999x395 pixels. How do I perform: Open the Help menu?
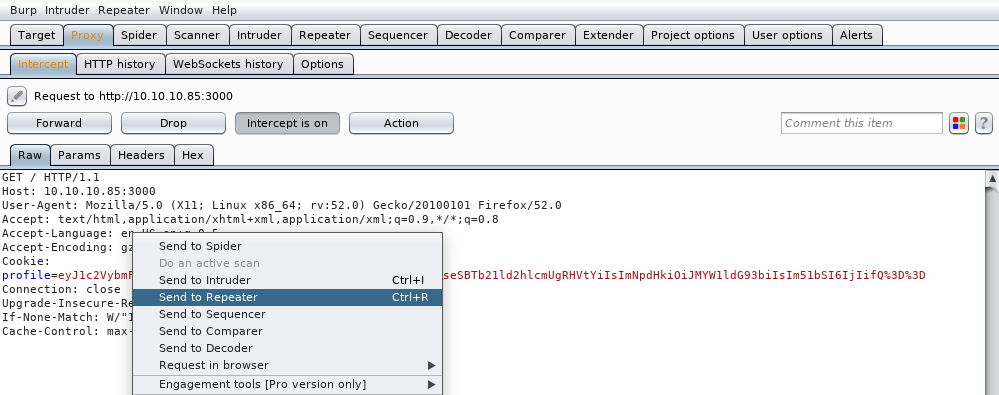(224, 10)
